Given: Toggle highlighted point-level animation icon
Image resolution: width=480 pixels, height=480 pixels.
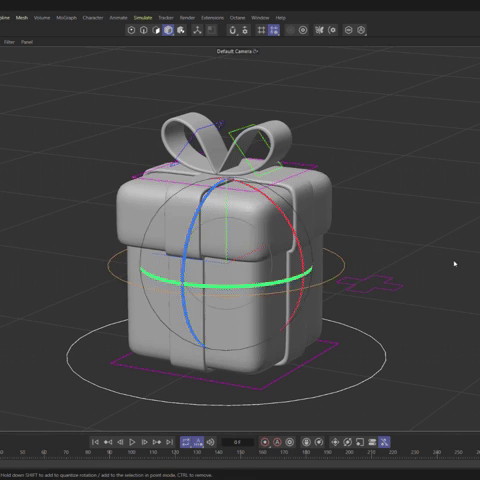Looking at the screenshot, I should pos(384,442).
